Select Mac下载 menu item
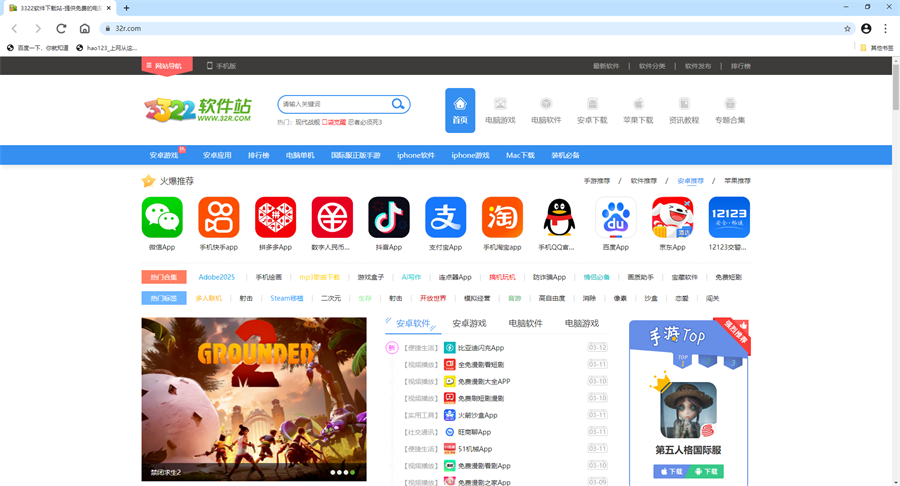This screenshot has width=900, height=486. (x=520, y=155)
